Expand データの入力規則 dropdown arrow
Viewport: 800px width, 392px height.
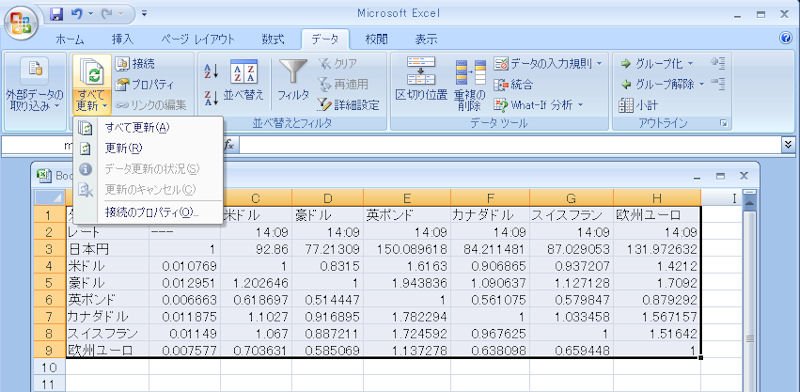[599, 63]
